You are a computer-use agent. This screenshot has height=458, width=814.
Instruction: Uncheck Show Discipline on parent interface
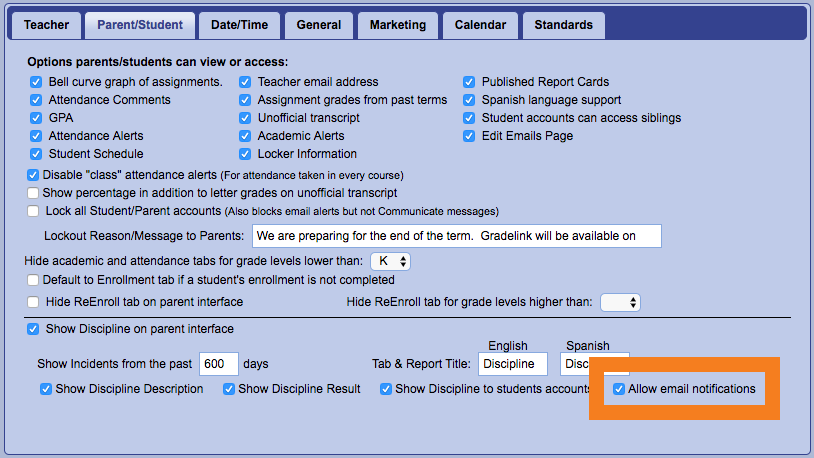click(34, 329)
